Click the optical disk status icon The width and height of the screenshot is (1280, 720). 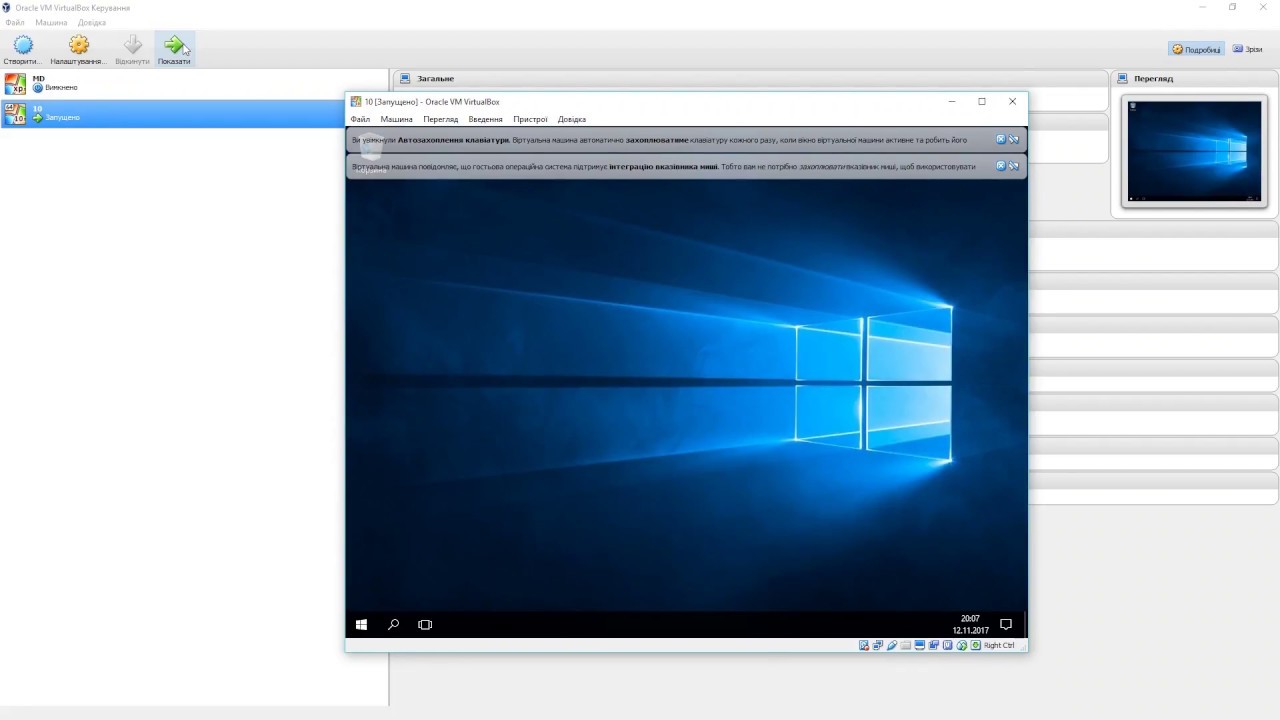point(864,645)
